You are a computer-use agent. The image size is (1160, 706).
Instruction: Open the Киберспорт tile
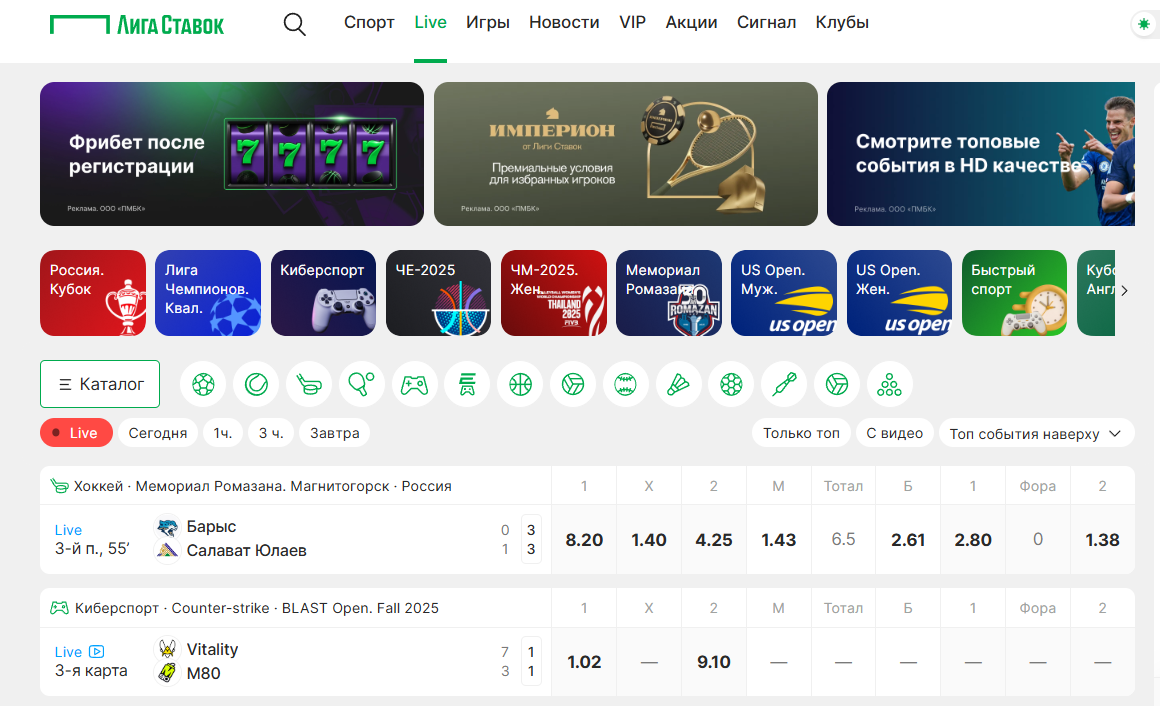pos(323,293)
